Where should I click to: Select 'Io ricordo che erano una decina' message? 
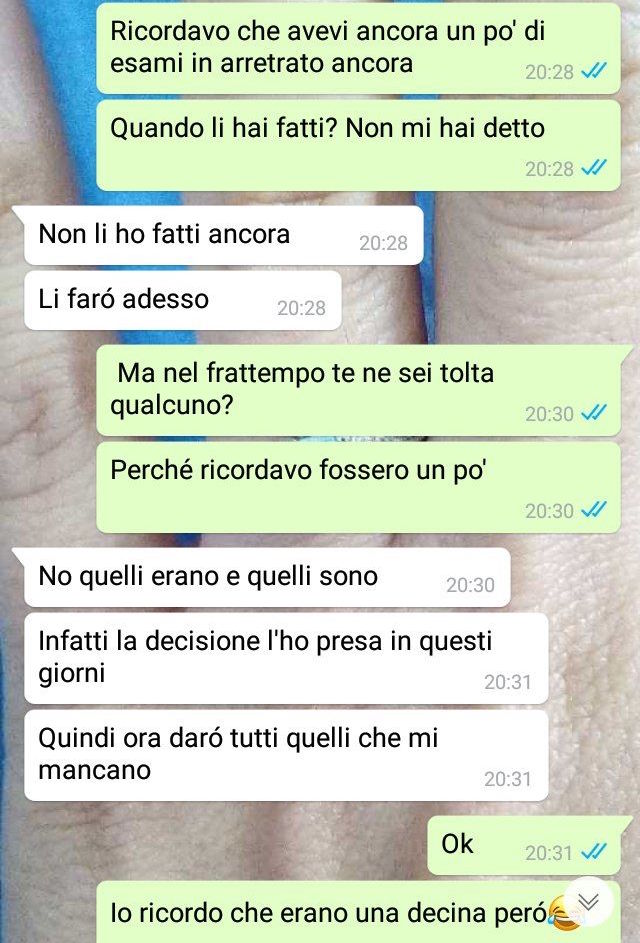pos(358,912)
